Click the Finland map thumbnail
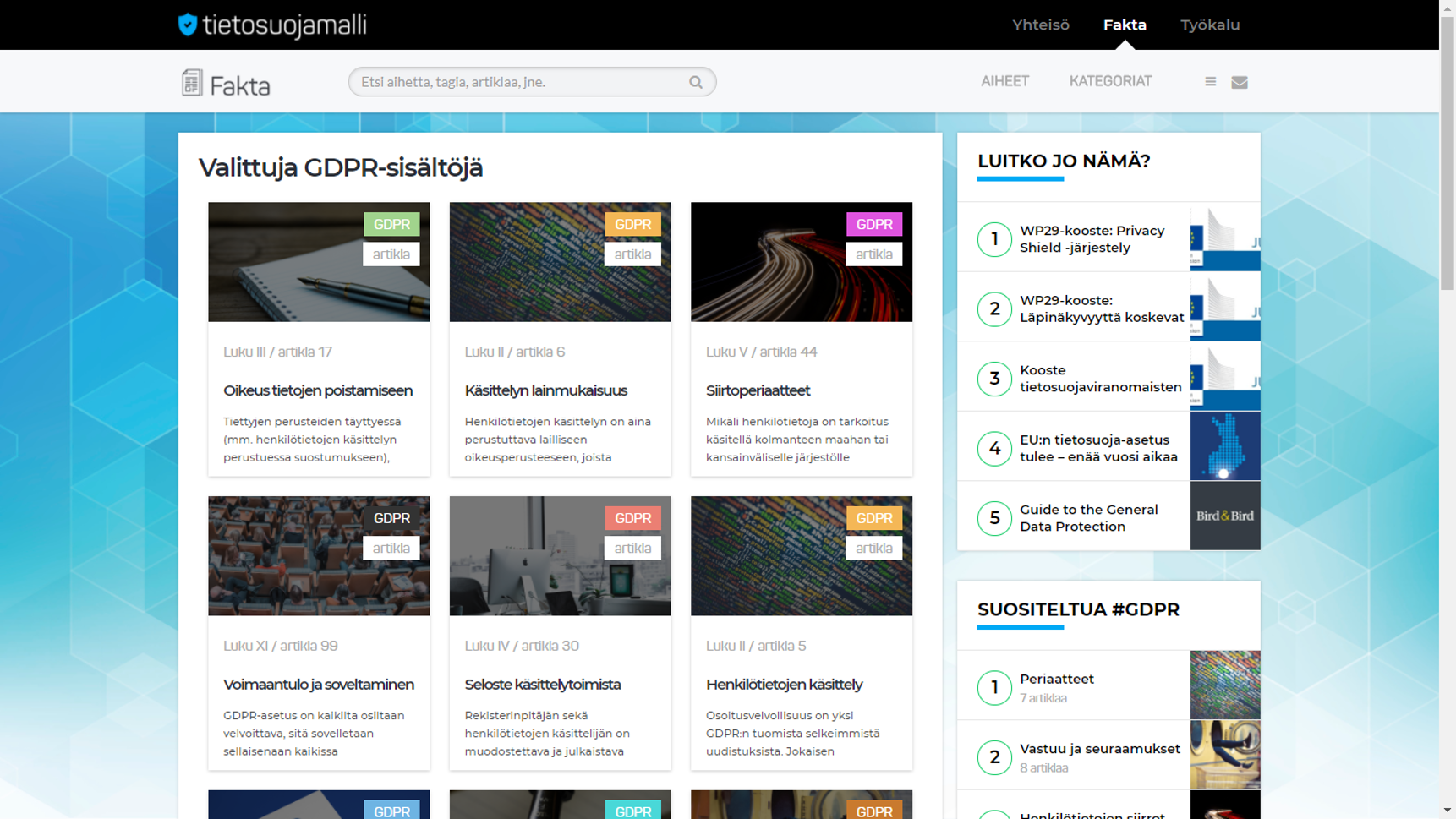Screen dimensions: 1456x819 tap(1224, 446)
